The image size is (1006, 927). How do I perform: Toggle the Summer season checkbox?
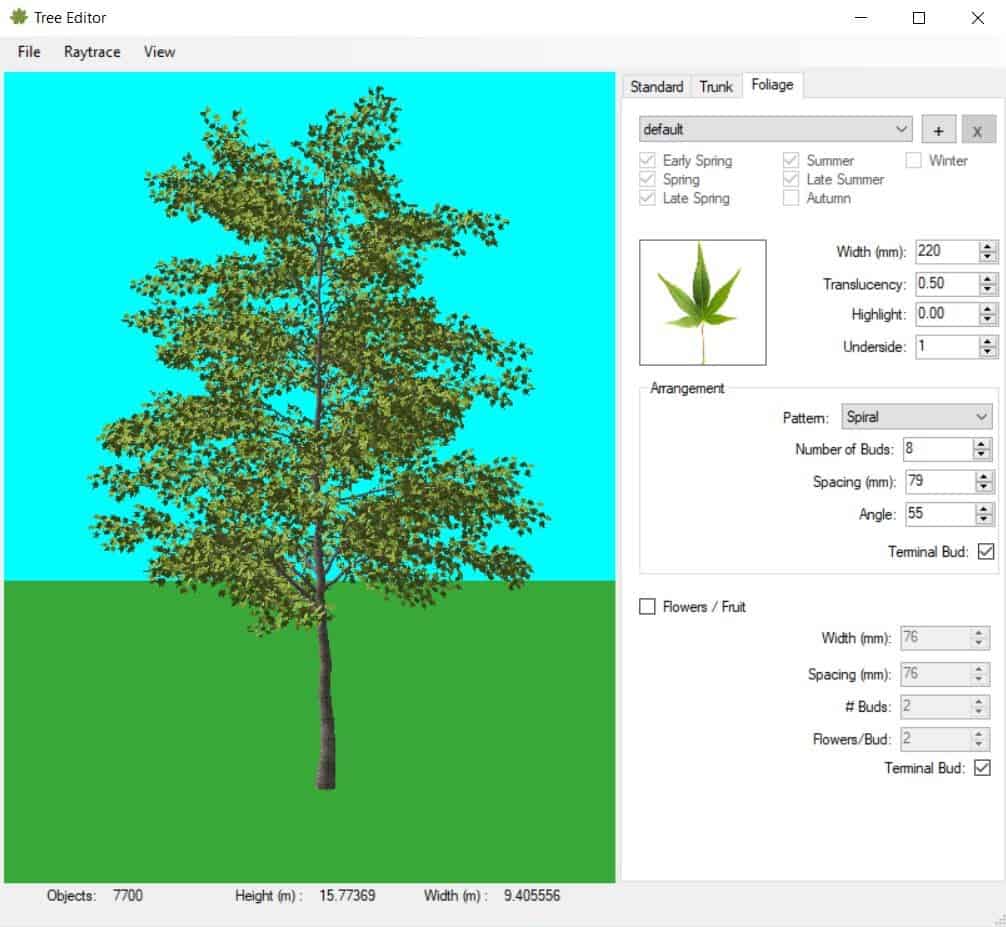tap(791, 160)
